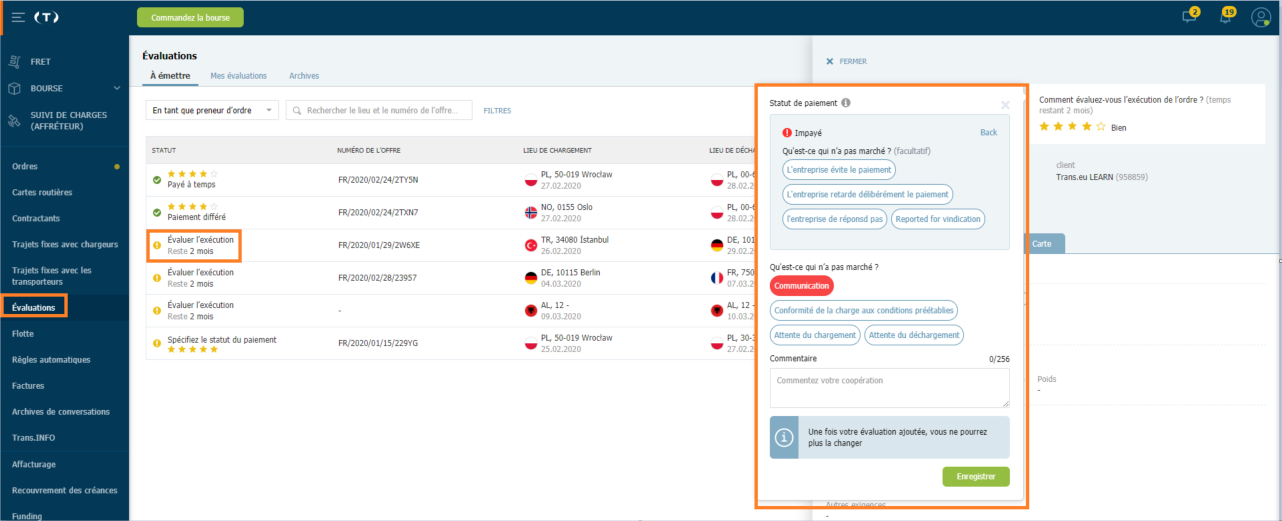Image resolution: width=1282 pixels, height=521 pixels.
Task: Toggle Attente du déchargement tag
Action: (914, 335)
